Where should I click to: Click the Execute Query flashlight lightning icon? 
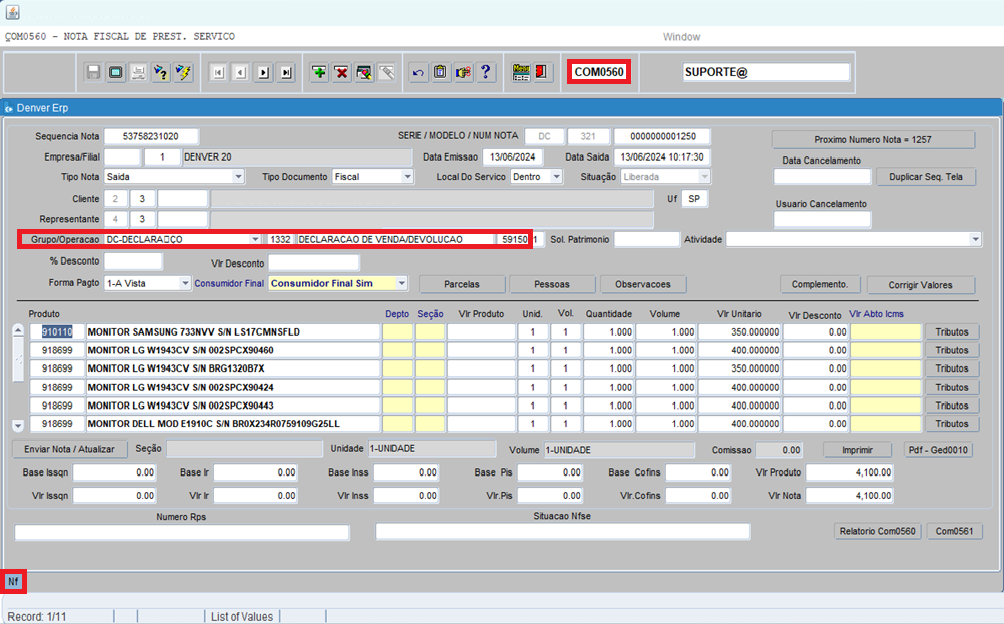click(183, 72)
